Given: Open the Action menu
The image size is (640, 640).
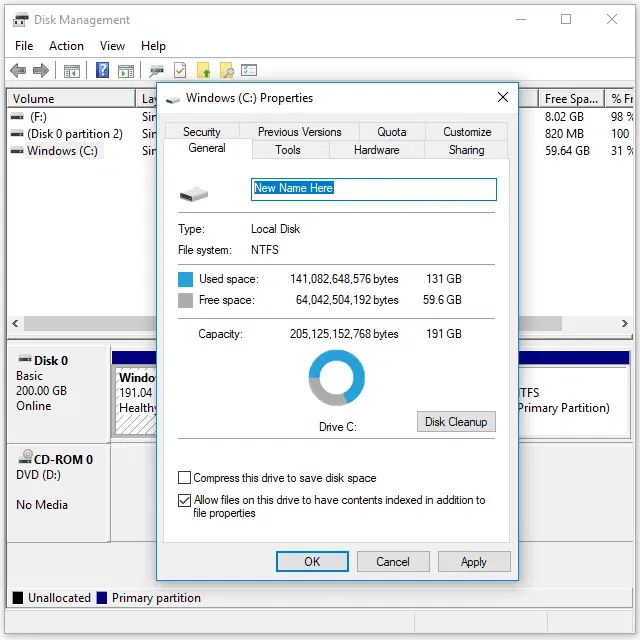Looking at the screenshot, I should (x=66, y=45).
